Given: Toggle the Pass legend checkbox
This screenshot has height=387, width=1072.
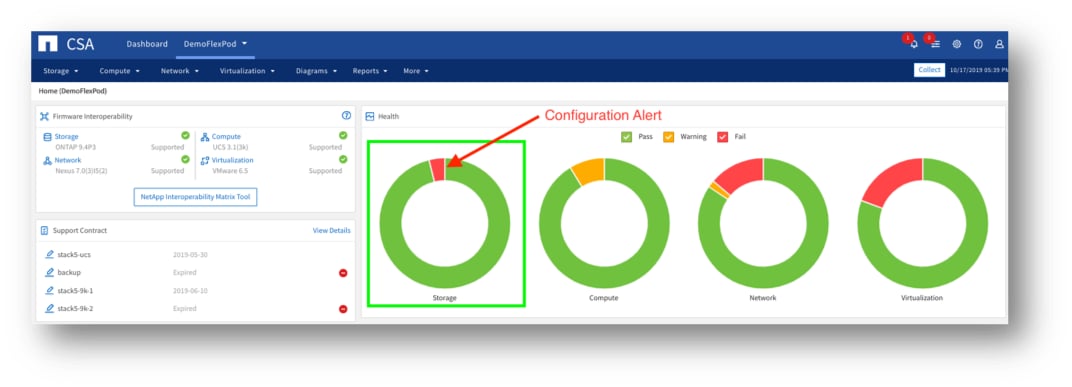Looking at the screenshot, I should click(x=627, y=137).
